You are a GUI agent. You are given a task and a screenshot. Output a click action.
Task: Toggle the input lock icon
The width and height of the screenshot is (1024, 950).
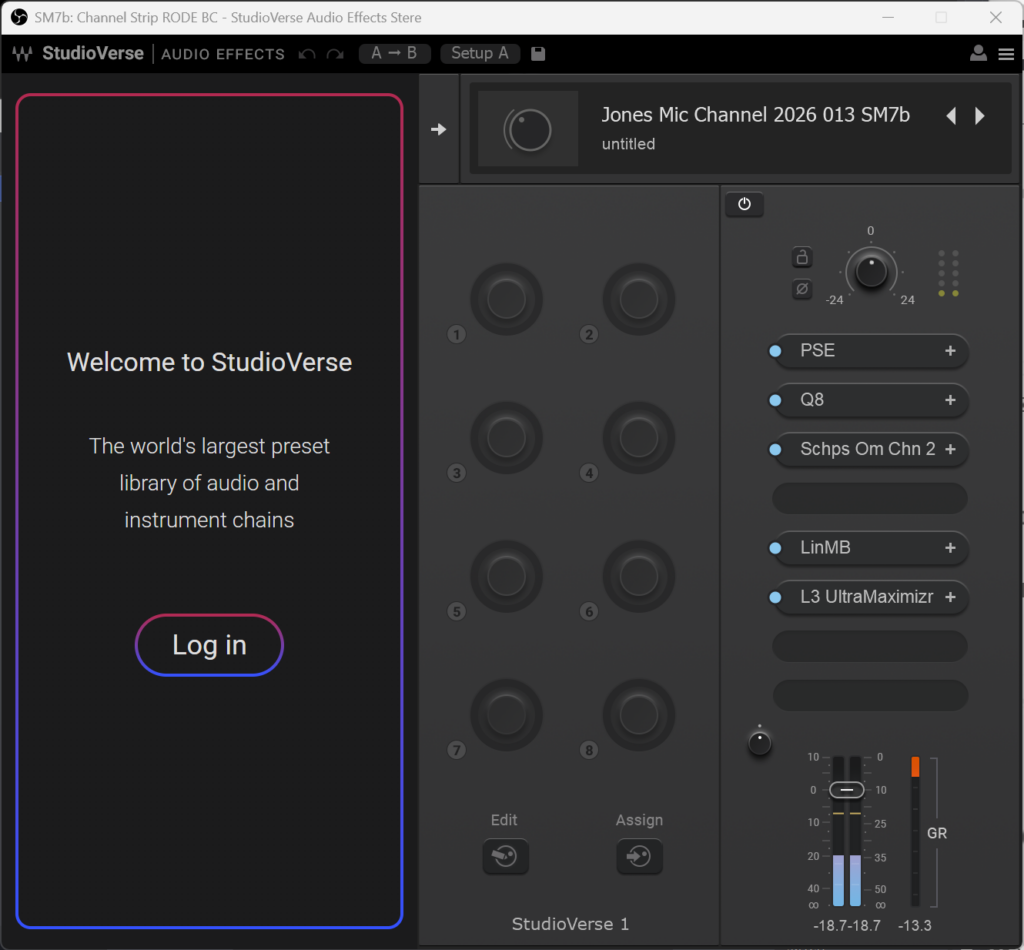(802, 257)
